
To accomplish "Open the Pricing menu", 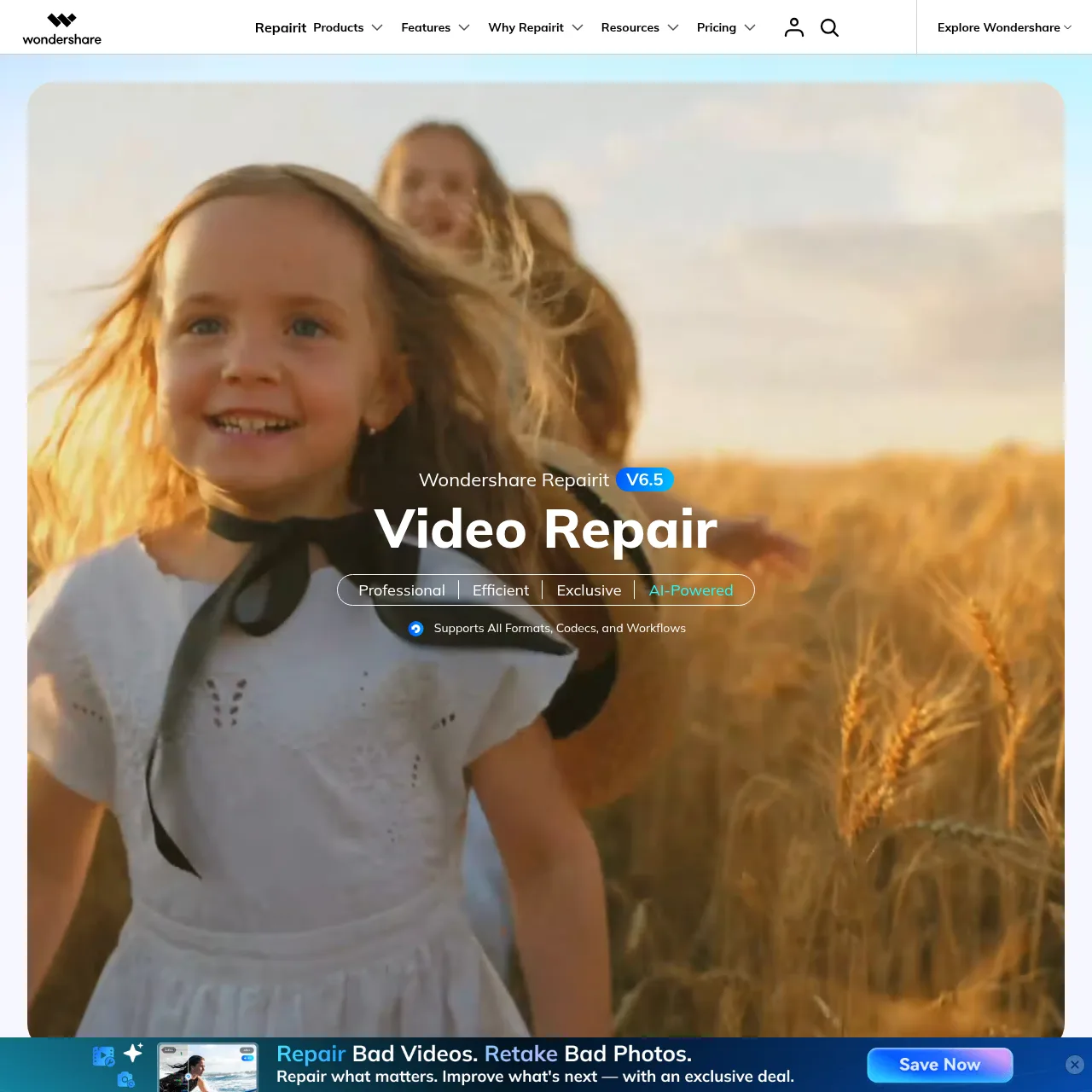I will pos(717,27).
